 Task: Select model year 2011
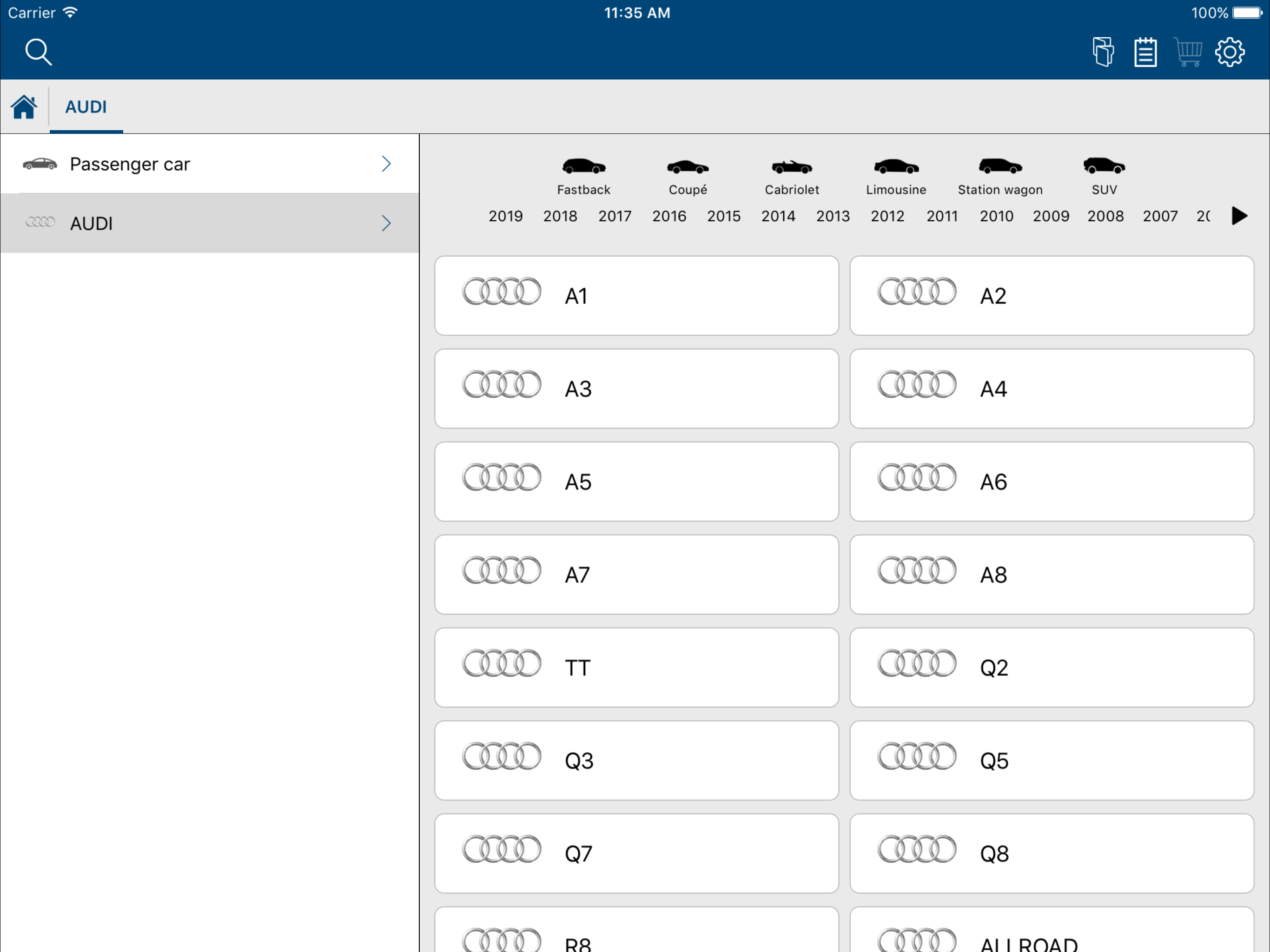click(942, 217)
